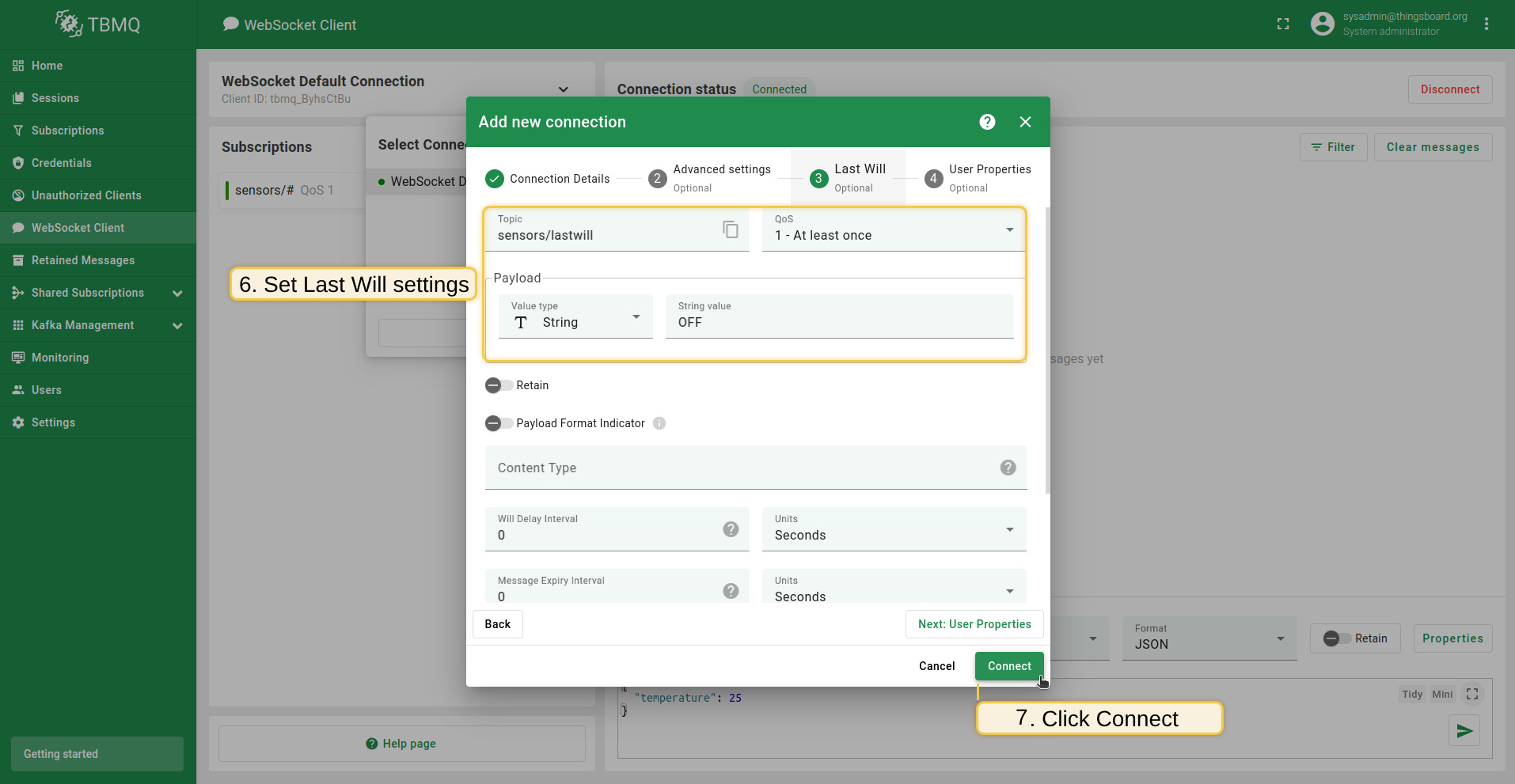Copy the Last Will topic value

[x=730, y=229]
